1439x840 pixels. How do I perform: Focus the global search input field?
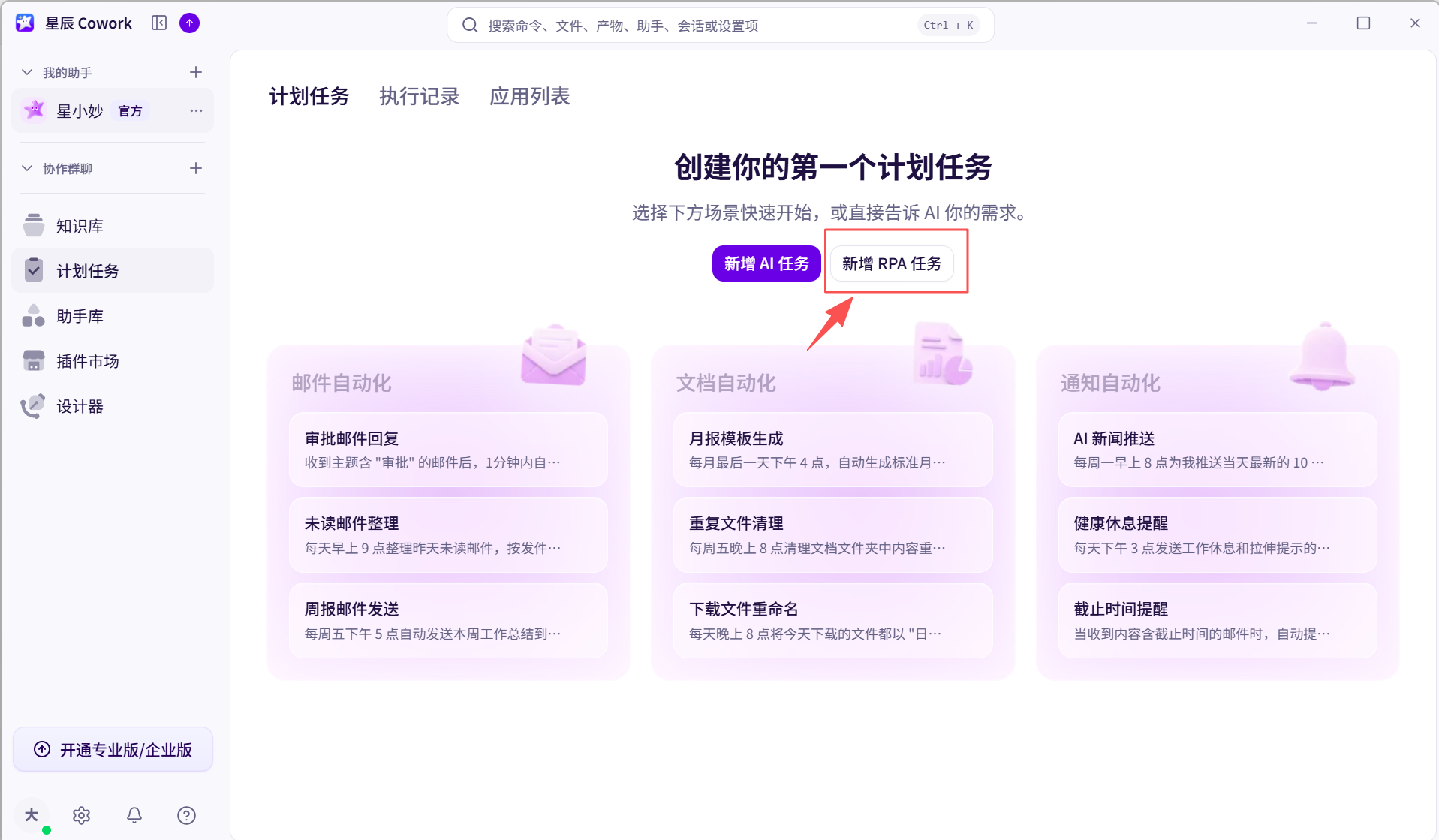coord(721,25)
